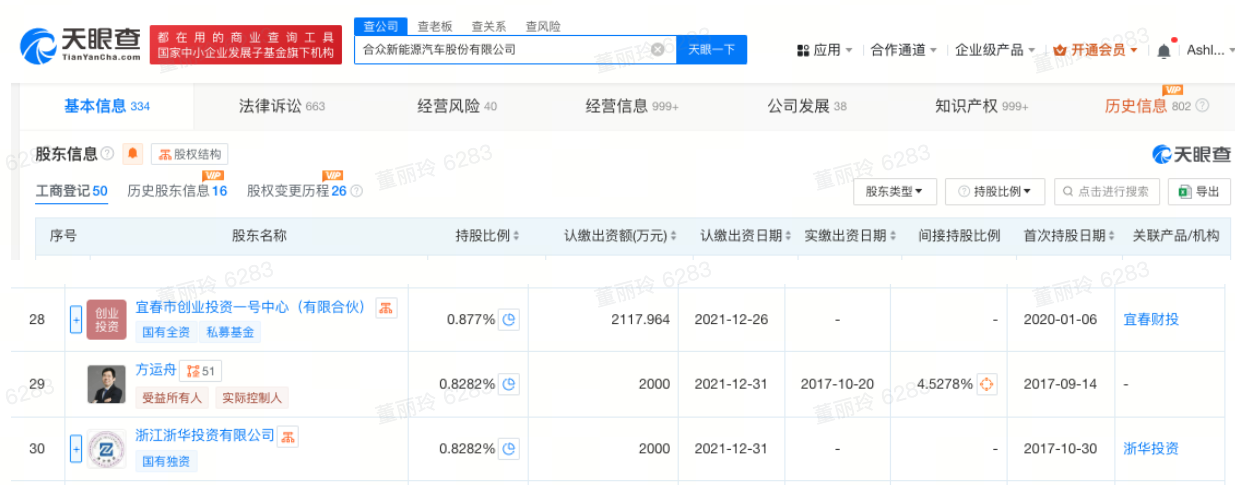The height and width of the screenshot is (485, 1235).
Task: Open the 持股比例 dropdown filter
Action: pos(995,191)
